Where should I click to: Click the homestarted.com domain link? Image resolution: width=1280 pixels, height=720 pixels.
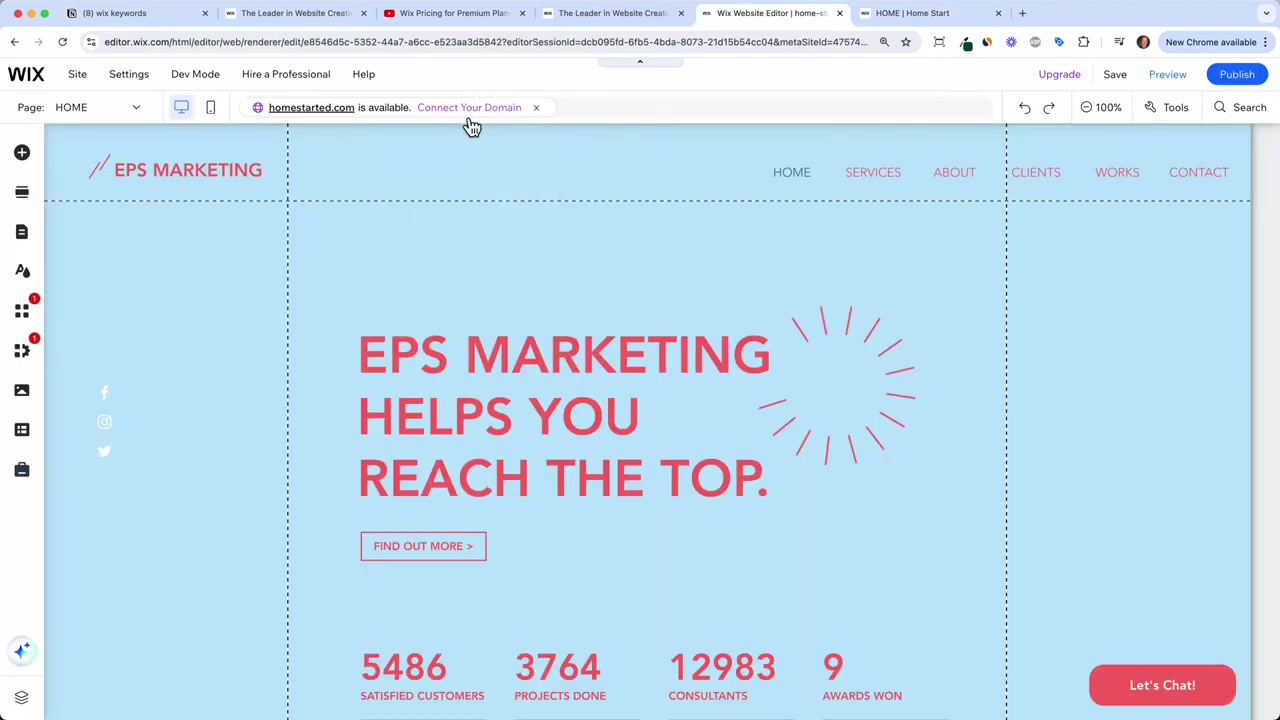311,107
